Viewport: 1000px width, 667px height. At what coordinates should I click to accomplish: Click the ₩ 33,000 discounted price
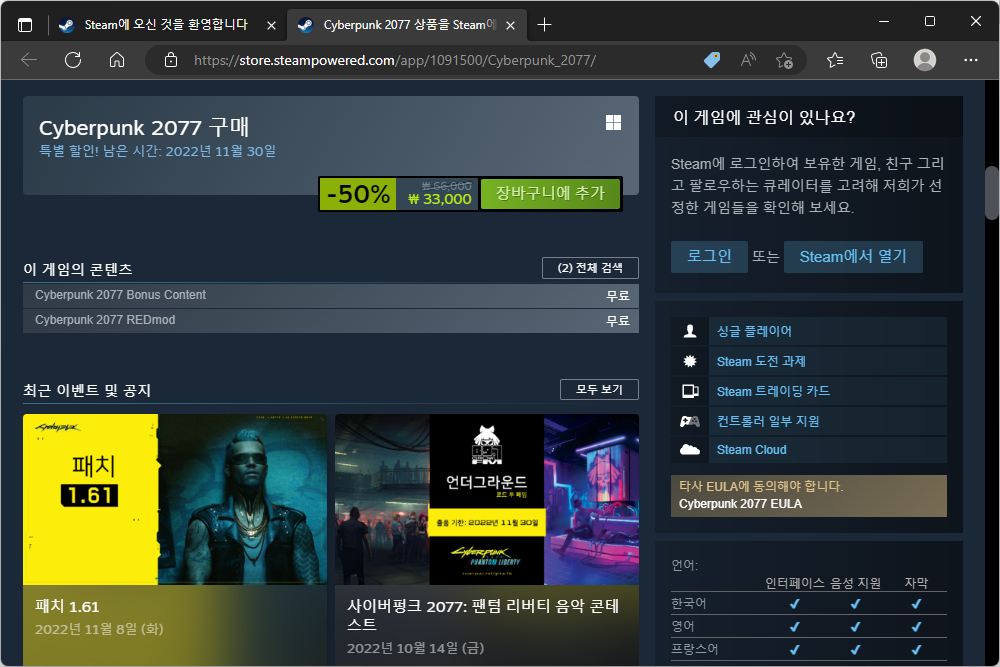click(x=440, y=200)
